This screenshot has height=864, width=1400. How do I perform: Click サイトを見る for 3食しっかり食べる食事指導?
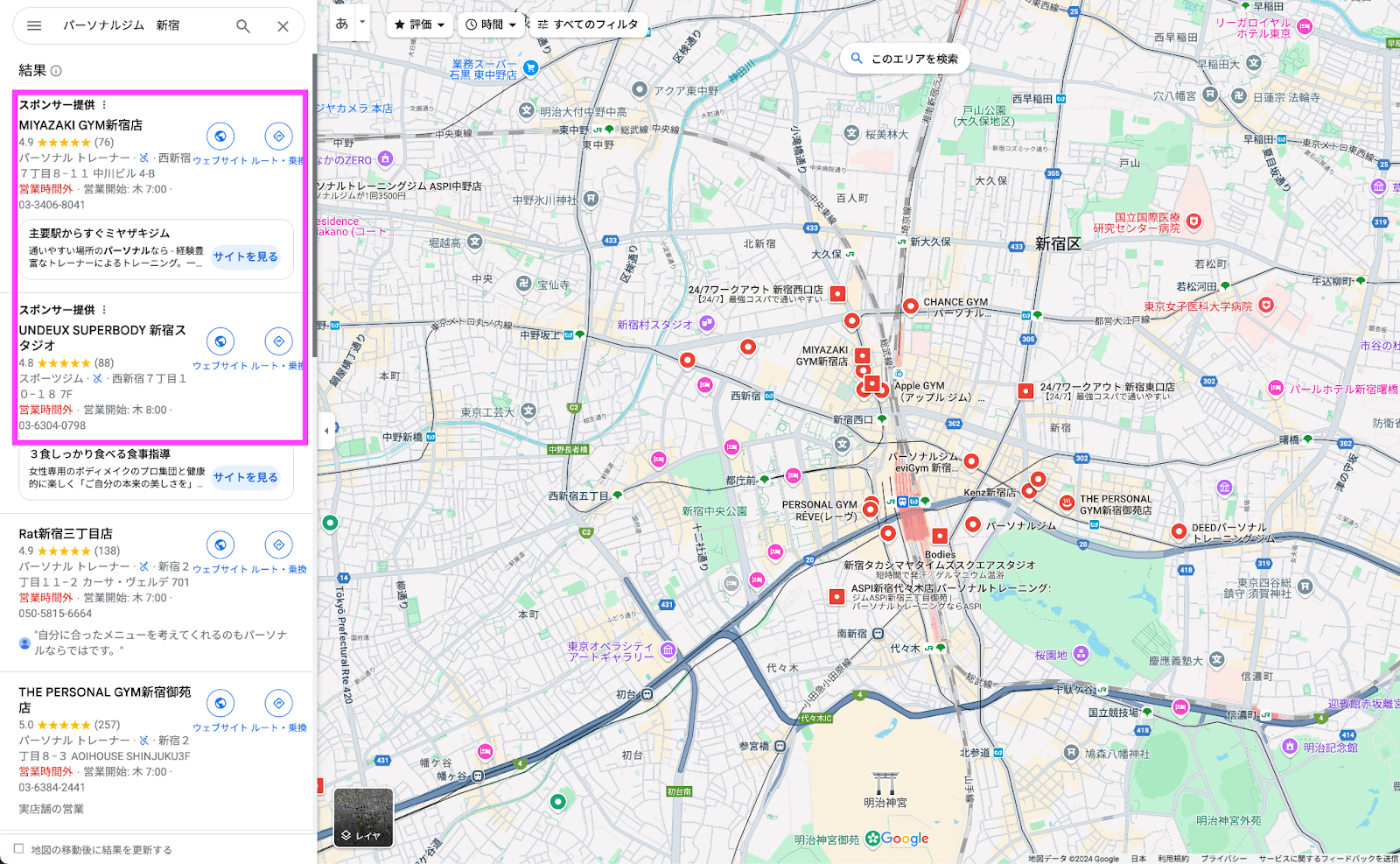click(x=245, y=477)
